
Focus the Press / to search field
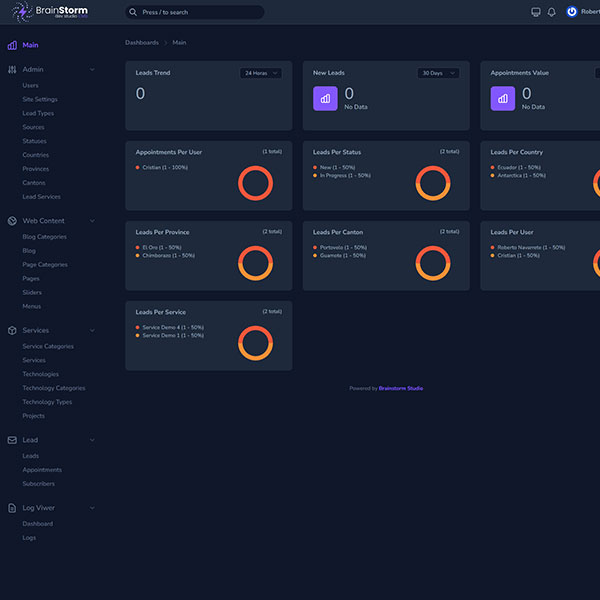click(x=195, y=12)
